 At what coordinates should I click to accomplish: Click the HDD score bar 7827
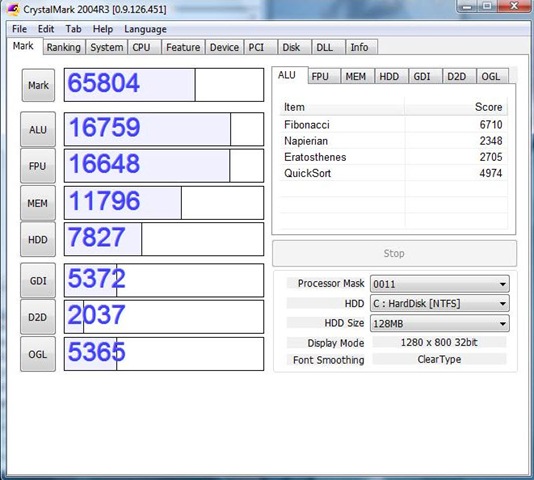[164, 239]
